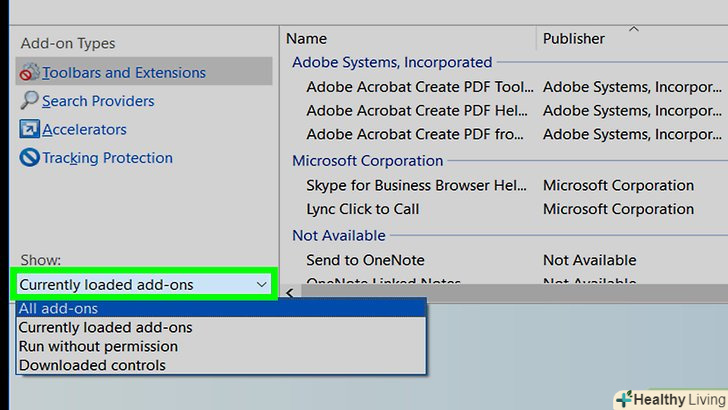Click the Tracking Protection blocked icon
Screen dimensions: 728x410
(x=28, y=158)
